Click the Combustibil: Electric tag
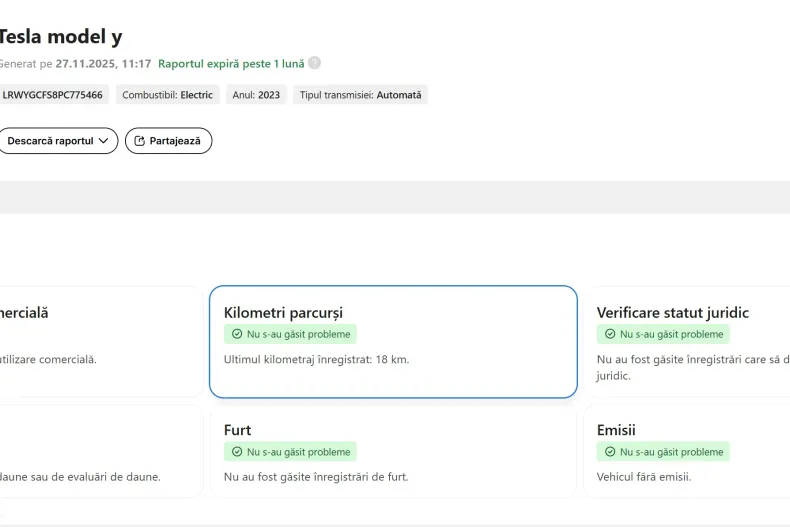Viewport: 790px width, 527px height. click(167, 95)
